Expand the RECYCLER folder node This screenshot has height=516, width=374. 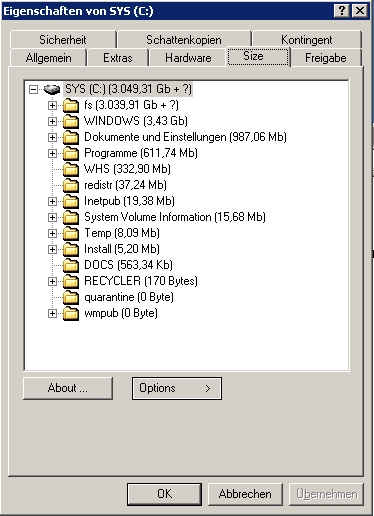[52, 281]
